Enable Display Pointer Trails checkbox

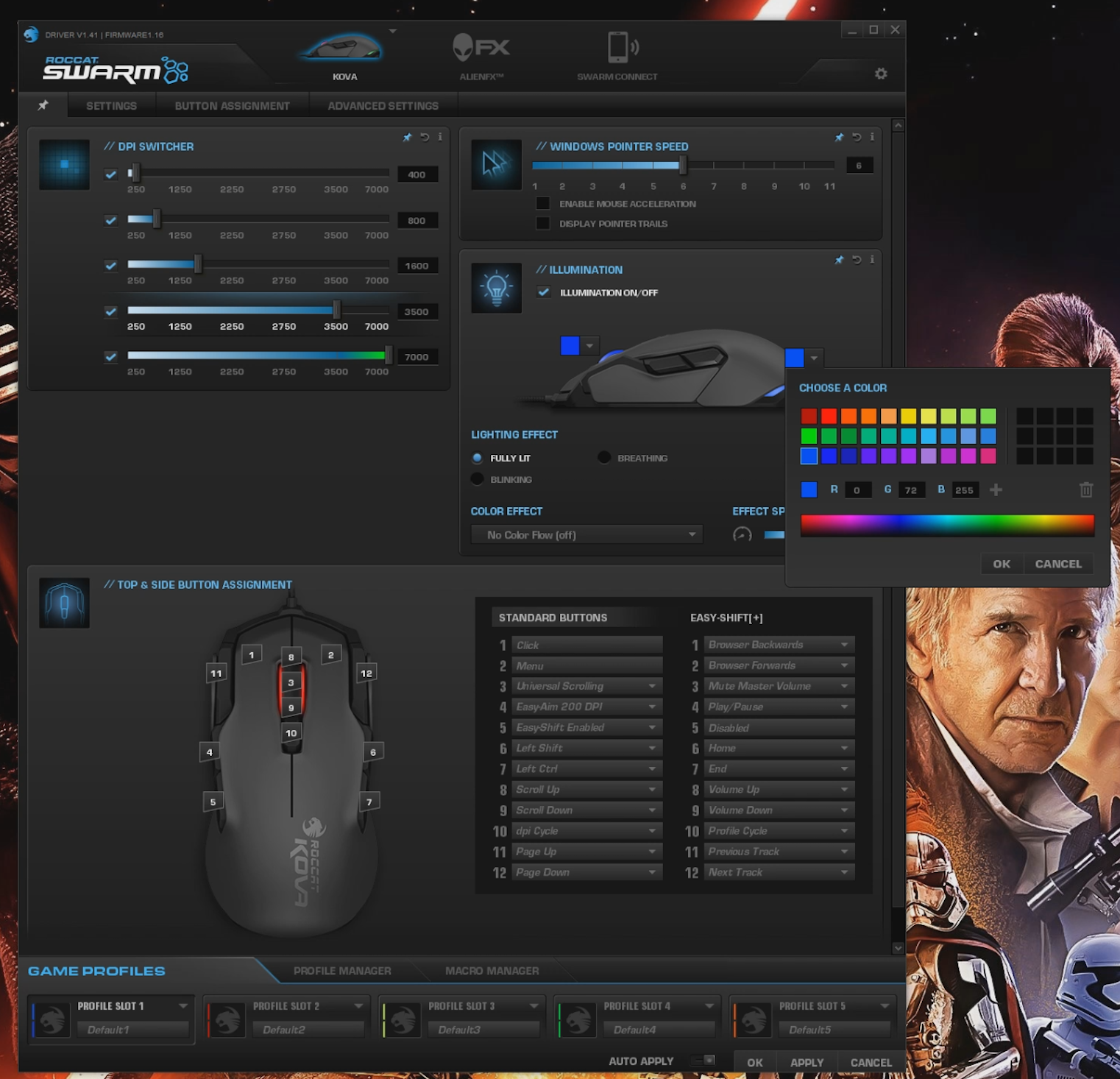tap(543, 223)
